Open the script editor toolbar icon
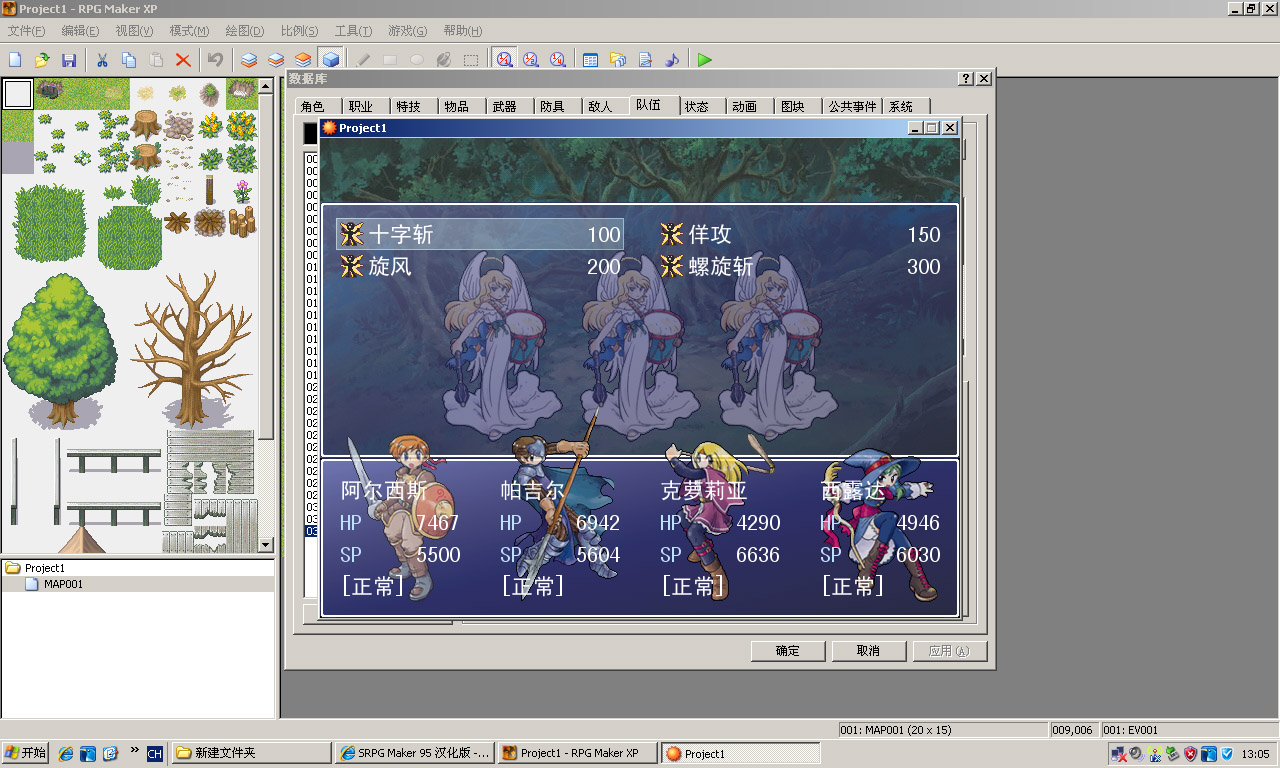 645,60
